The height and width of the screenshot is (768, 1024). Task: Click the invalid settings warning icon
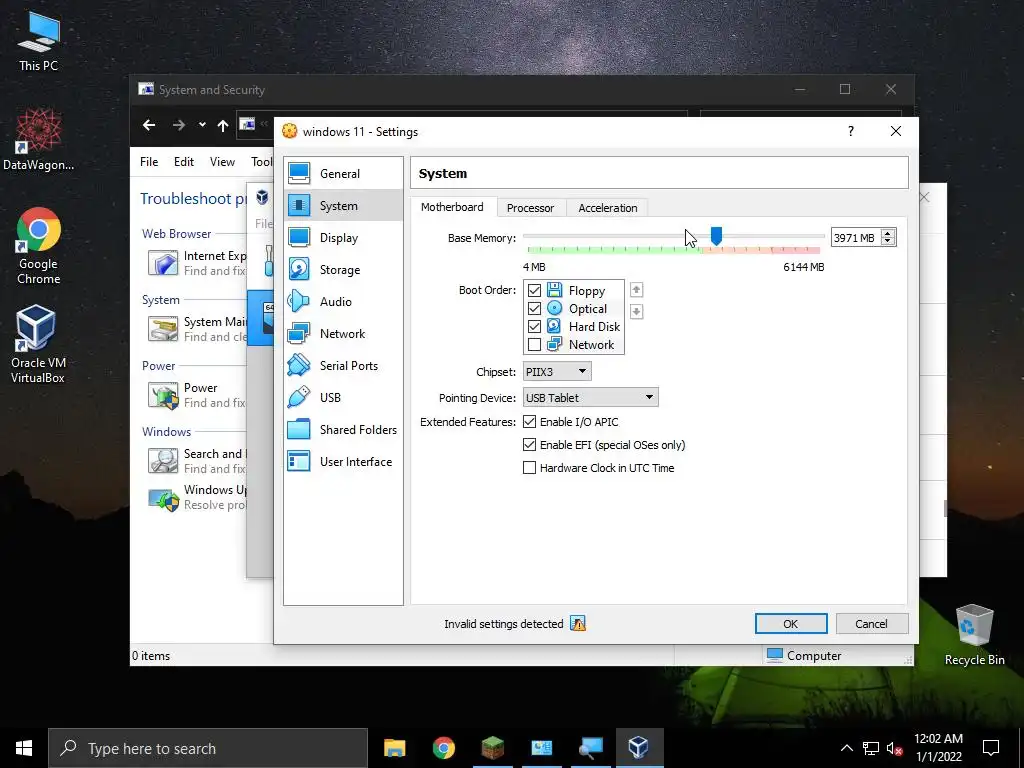point(578,624)
